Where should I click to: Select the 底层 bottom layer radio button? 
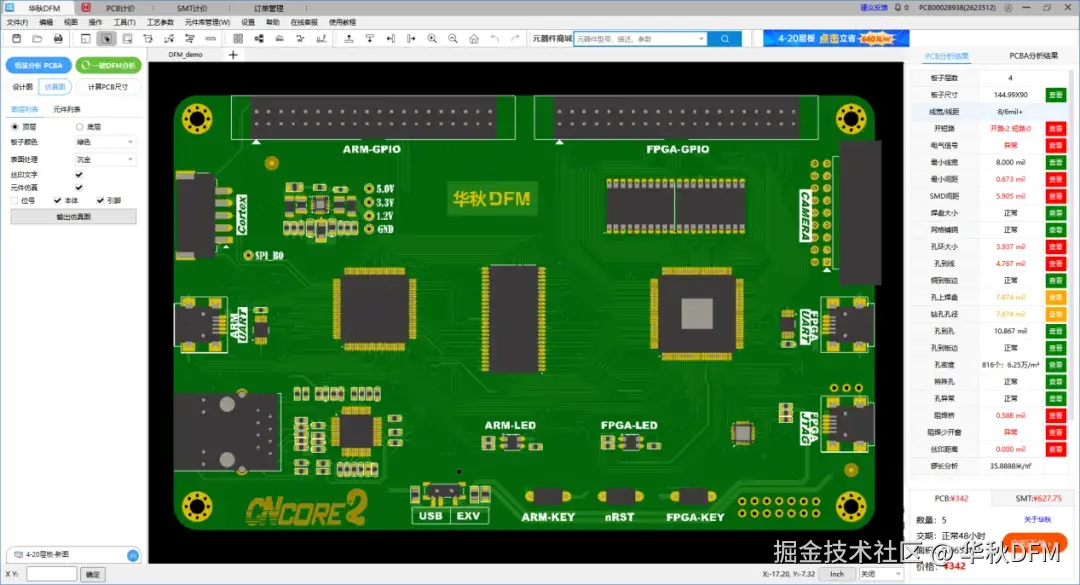coord(80,127)
